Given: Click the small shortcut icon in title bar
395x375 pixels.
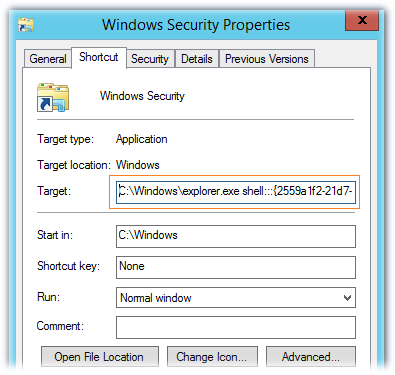Looking at the screenshot, I should click(x=26, y=25).
